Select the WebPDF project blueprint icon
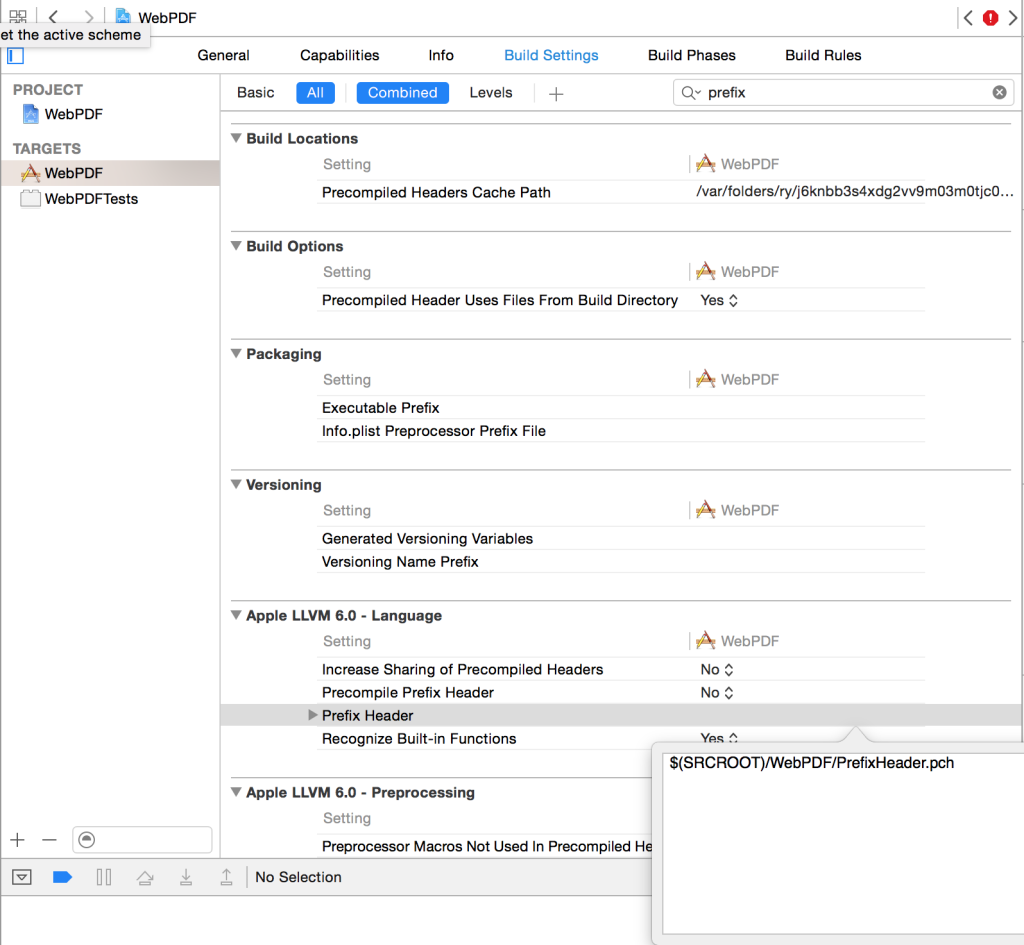This screenshot has height=945, width=1024. pos(31,114)
